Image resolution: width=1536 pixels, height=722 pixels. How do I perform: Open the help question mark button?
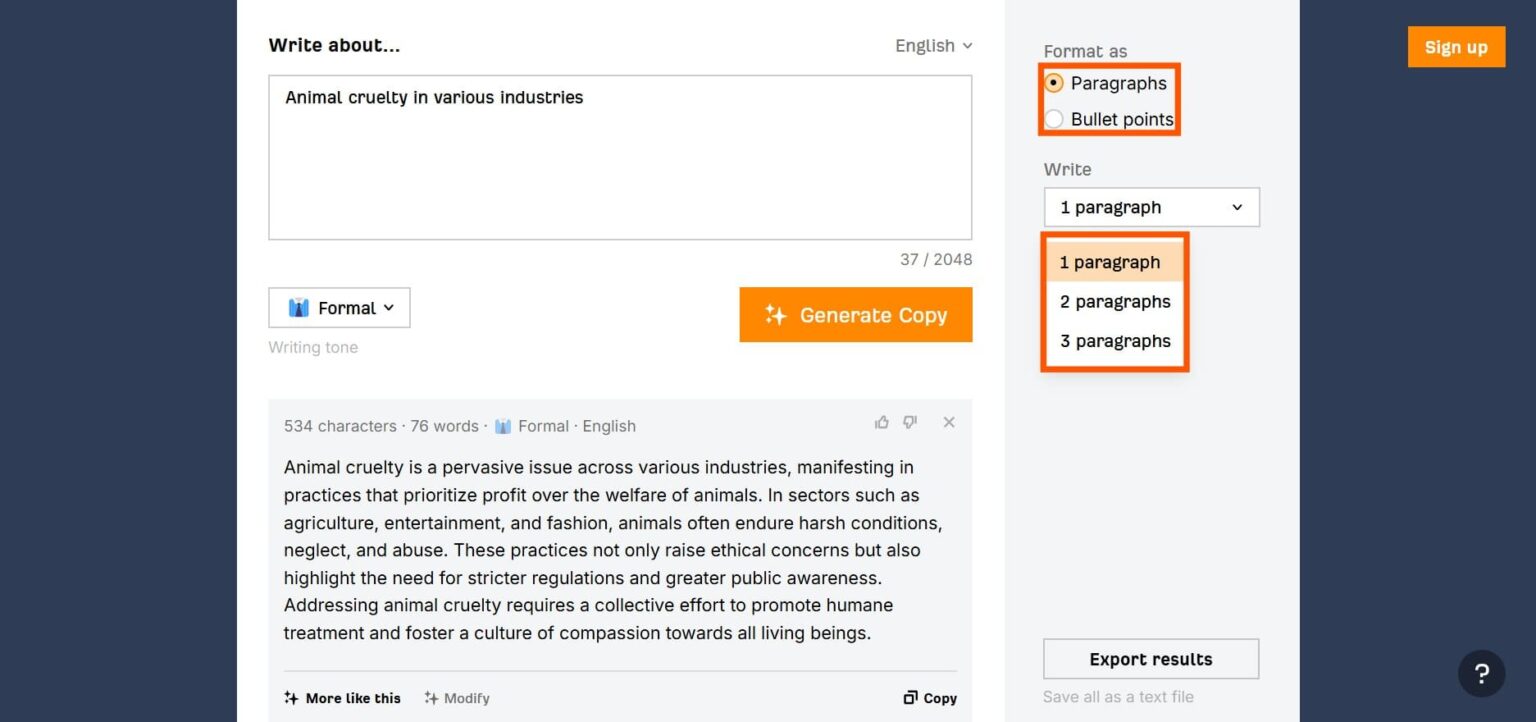[1481, 673]
